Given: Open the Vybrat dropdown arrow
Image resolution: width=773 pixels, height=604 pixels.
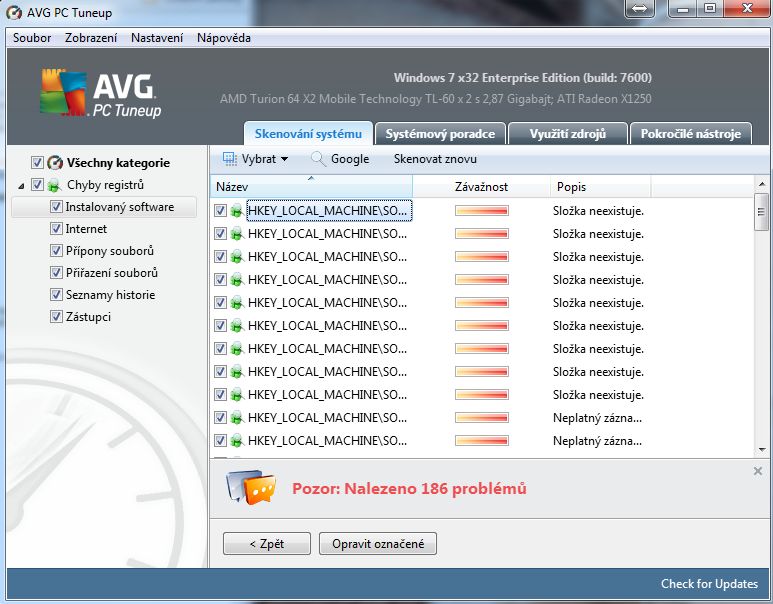Looking at the screenshot, I should pyautogui.click(x=284, y=159).
